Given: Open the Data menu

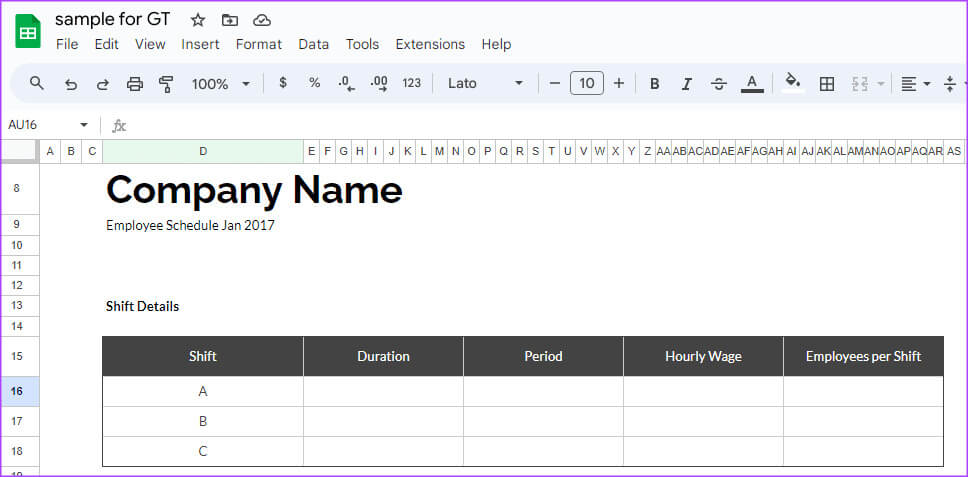Looking at the screenshot, I should coord(314,44).
